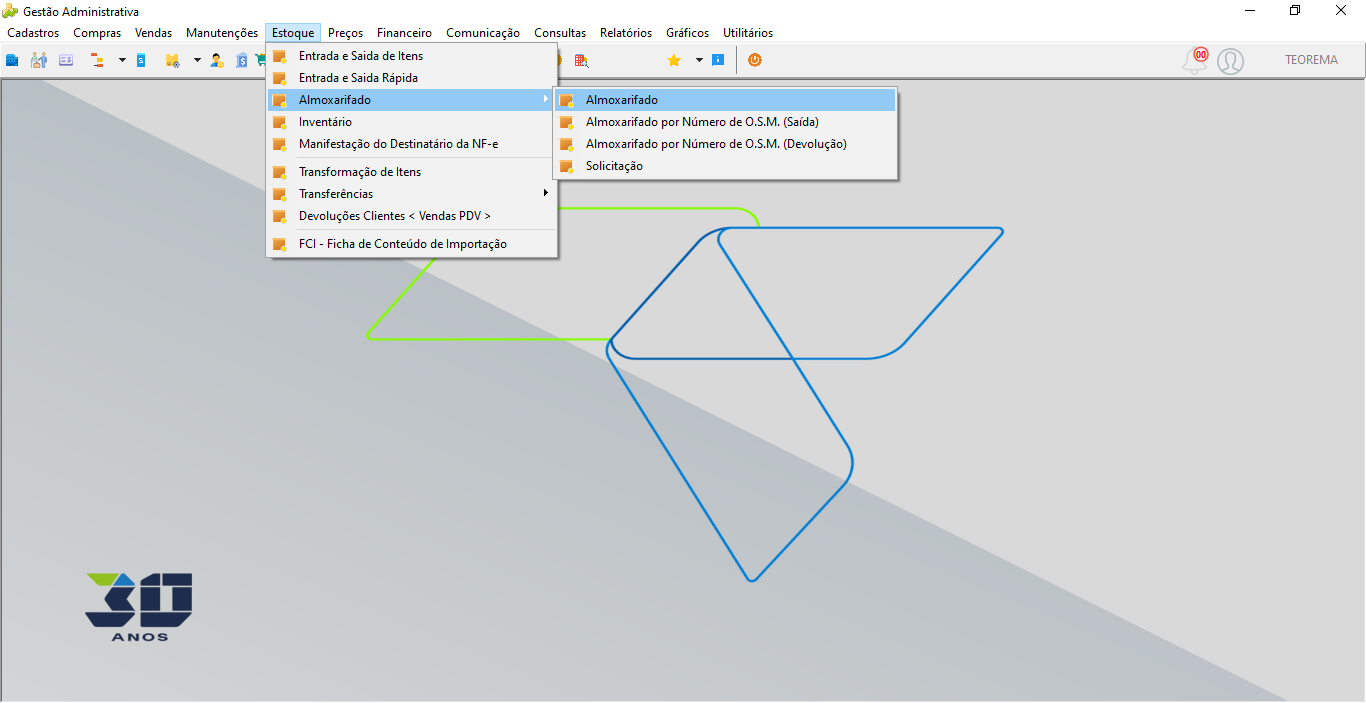Image resolution: width=1366 pixels, height=703 pixels.
Task: Select Manifestação do Destinatário da NF-e
Action: tap(412, 144)
